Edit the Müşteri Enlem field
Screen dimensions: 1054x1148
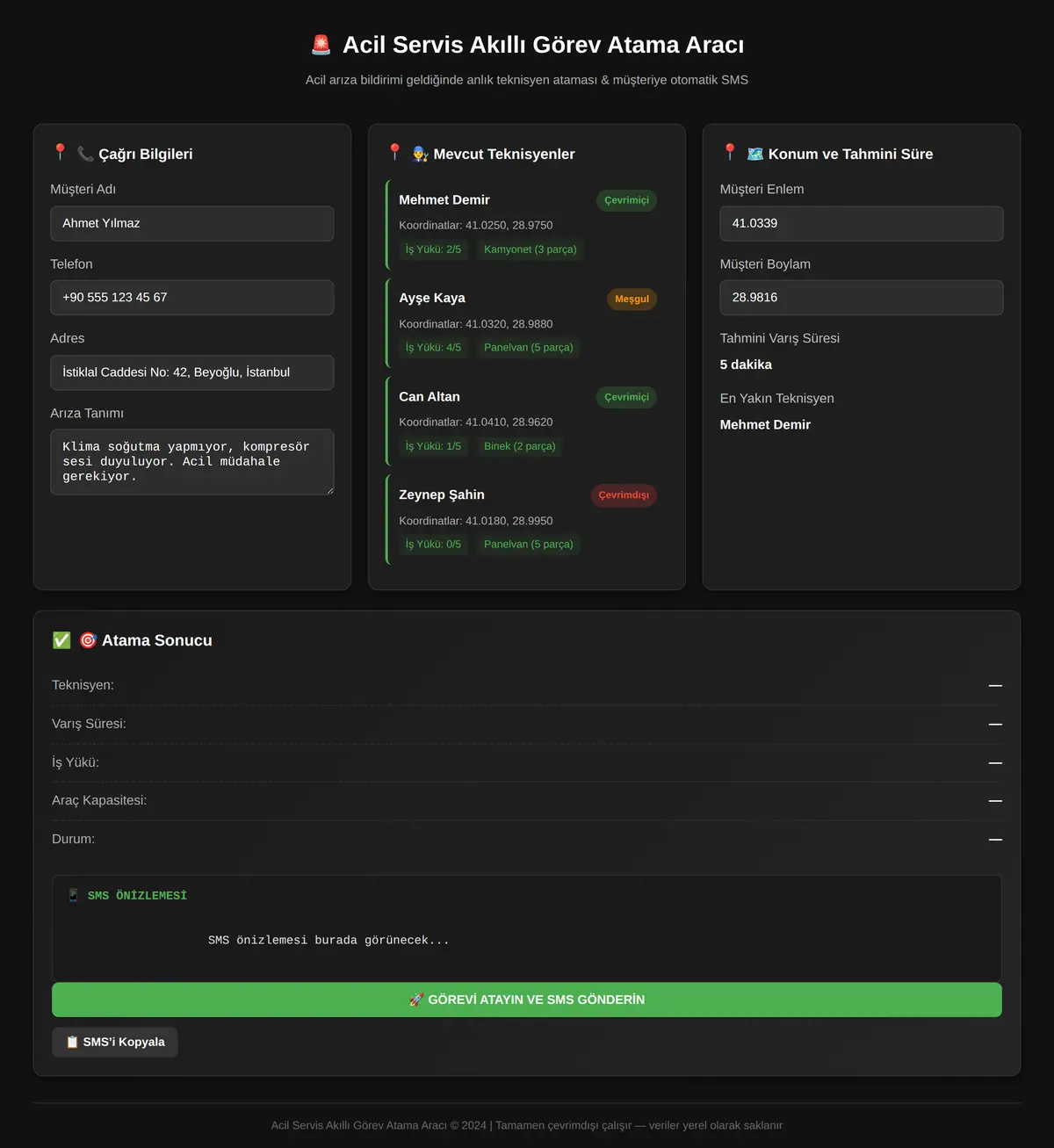(x=862, y=223)
